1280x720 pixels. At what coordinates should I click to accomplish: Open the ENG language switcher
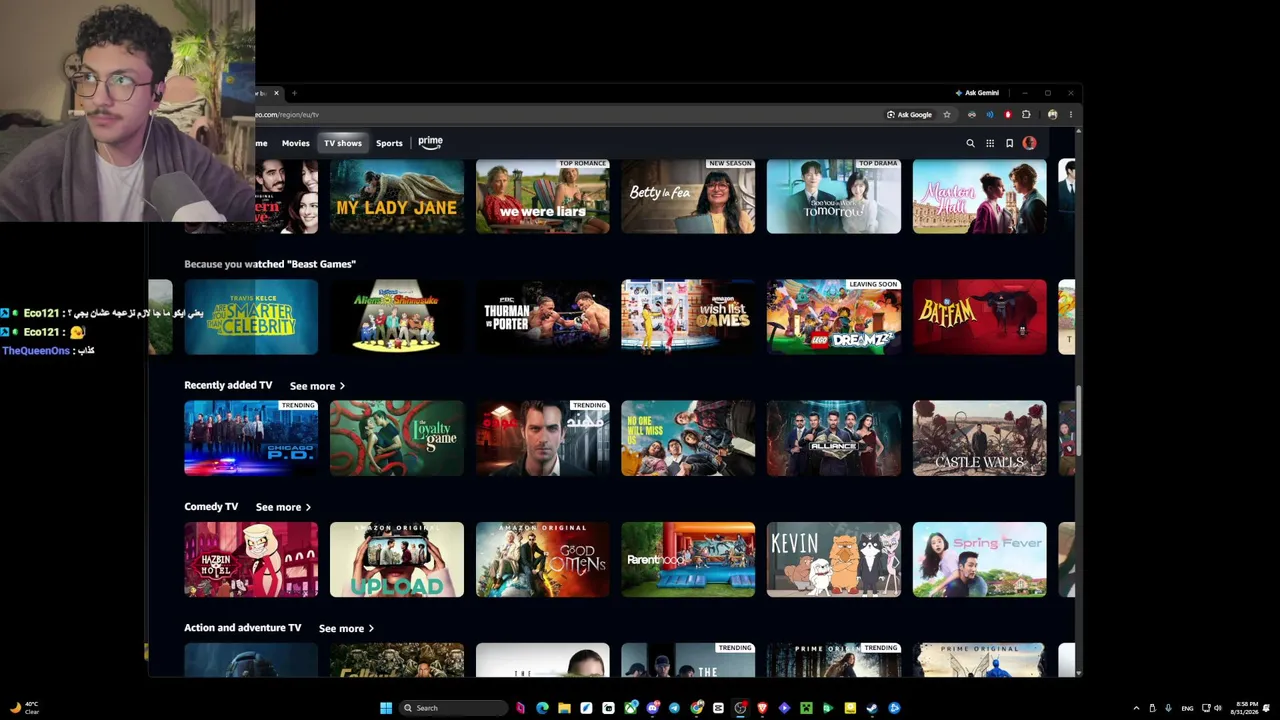[1187, 708]
